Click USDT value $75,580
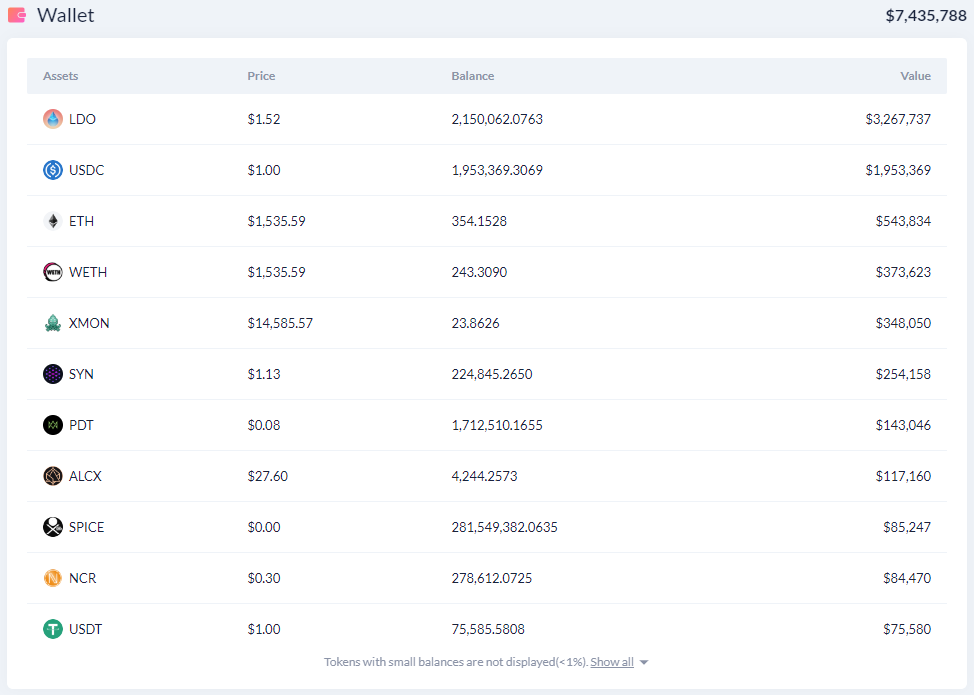The height and width of the screenshot is (695, 974). (907, 629)
